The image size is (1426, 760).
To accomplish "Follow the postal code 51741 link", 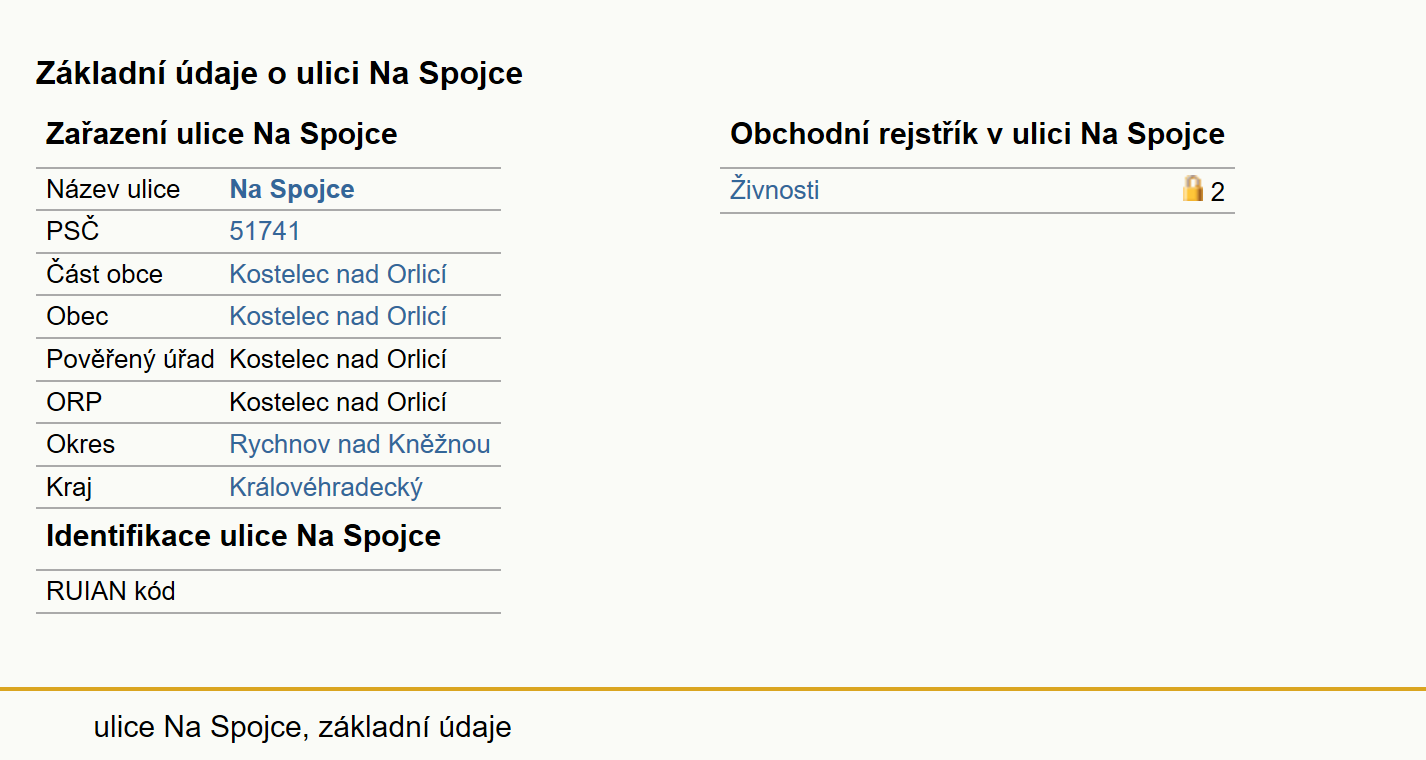I will [x=265, y=232].
